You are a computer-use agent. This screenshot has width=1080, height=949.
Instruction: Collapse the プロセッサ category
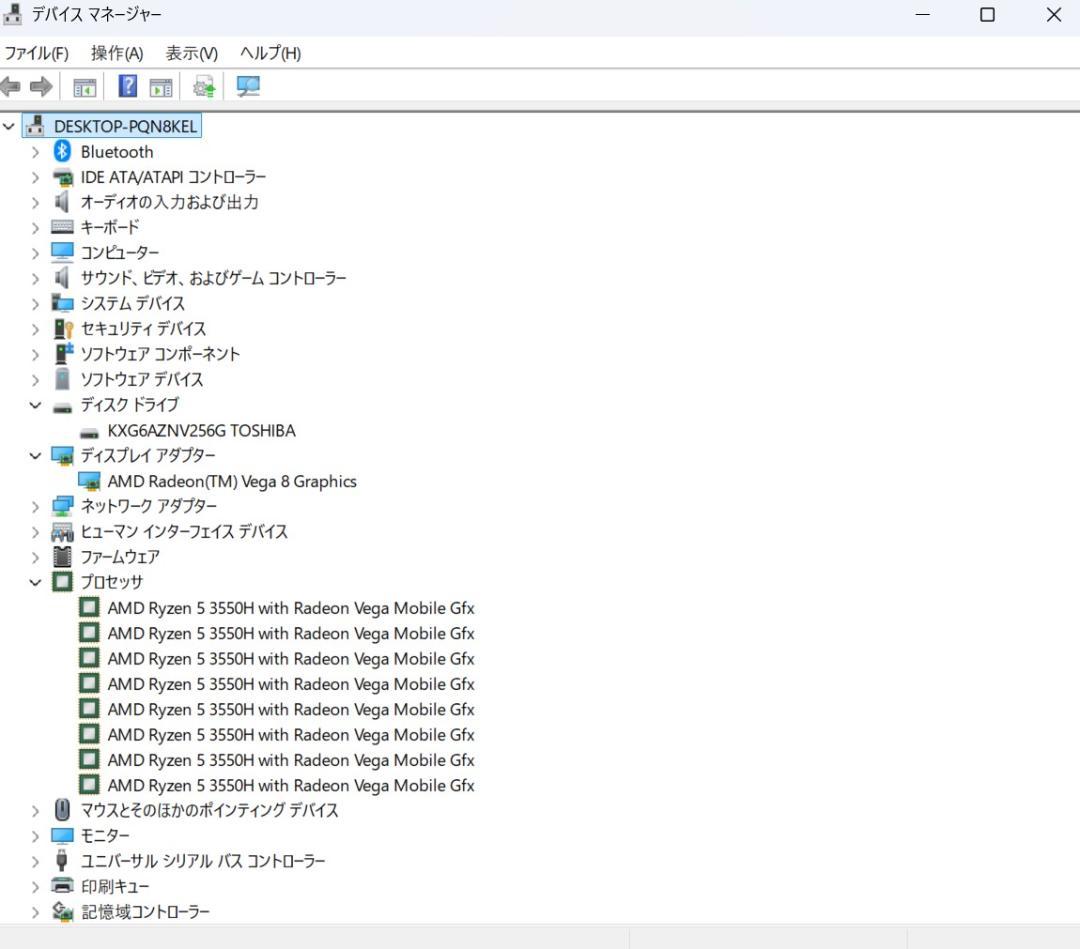(35, 582)
